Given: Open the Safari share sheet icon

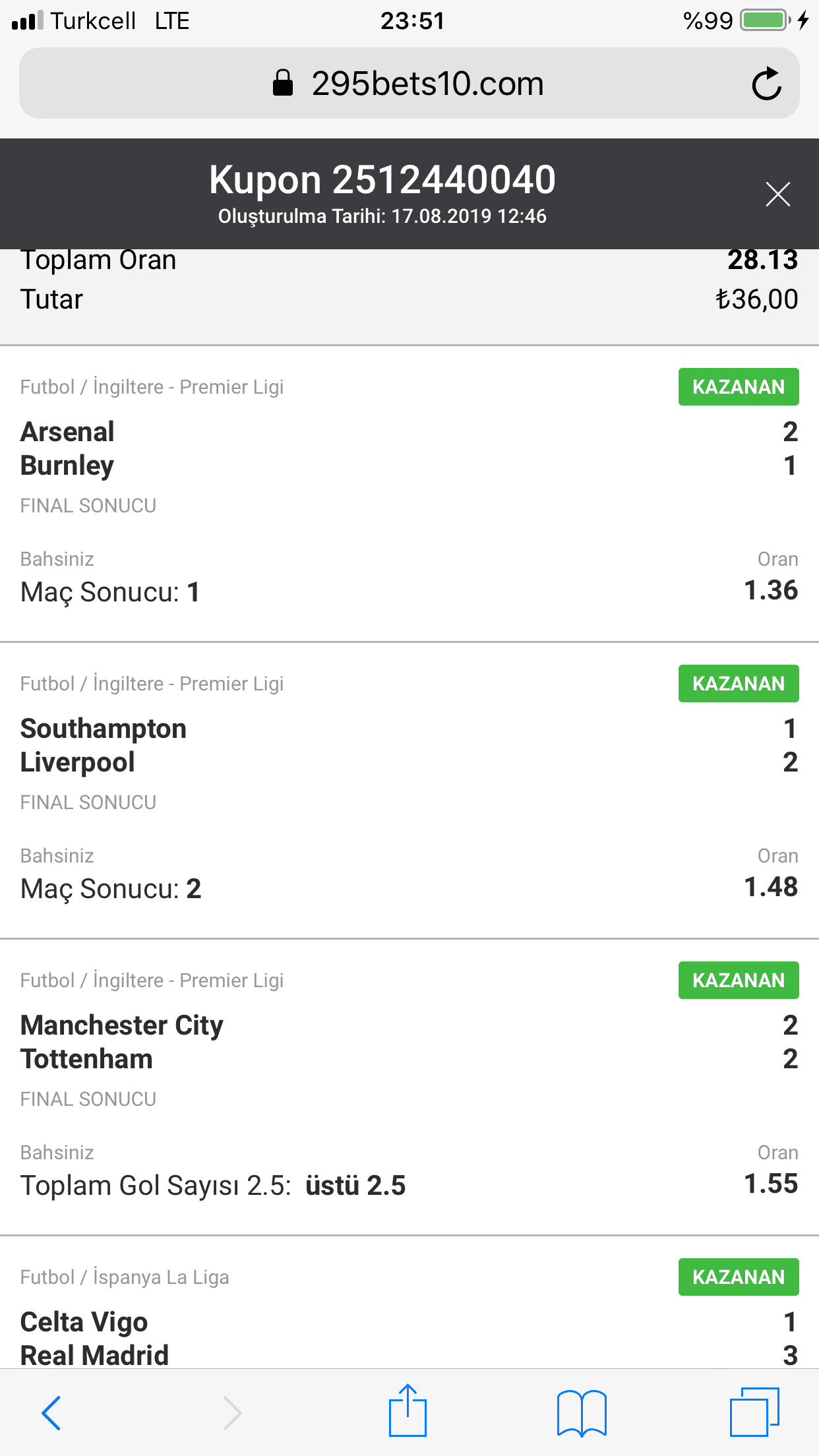Looking at the screenshot, I should point(408,1409).
